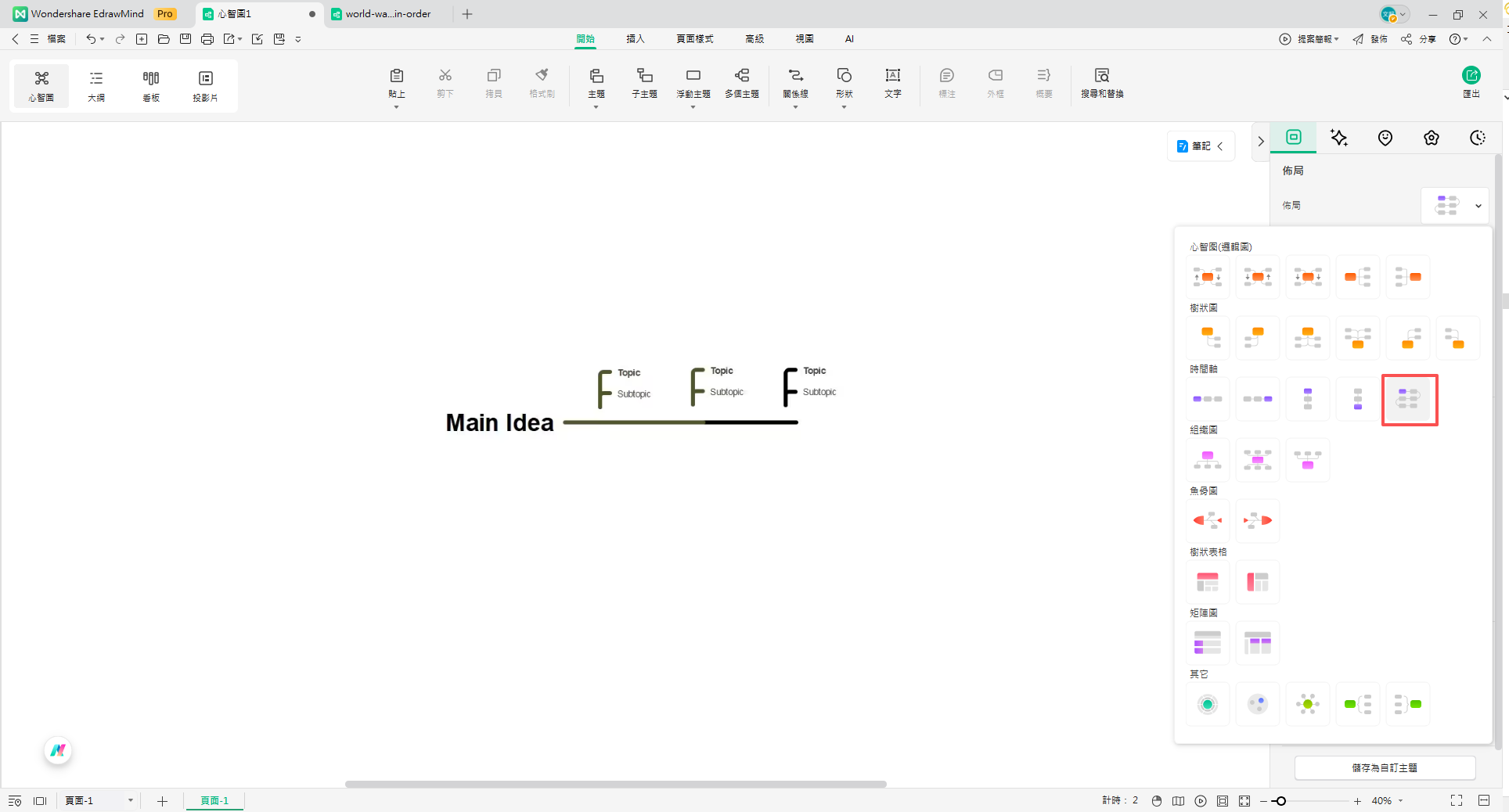The image size is (1509, 812).
Task: Open the 插入 insert ribbon tab
Action: click(635, 38)
